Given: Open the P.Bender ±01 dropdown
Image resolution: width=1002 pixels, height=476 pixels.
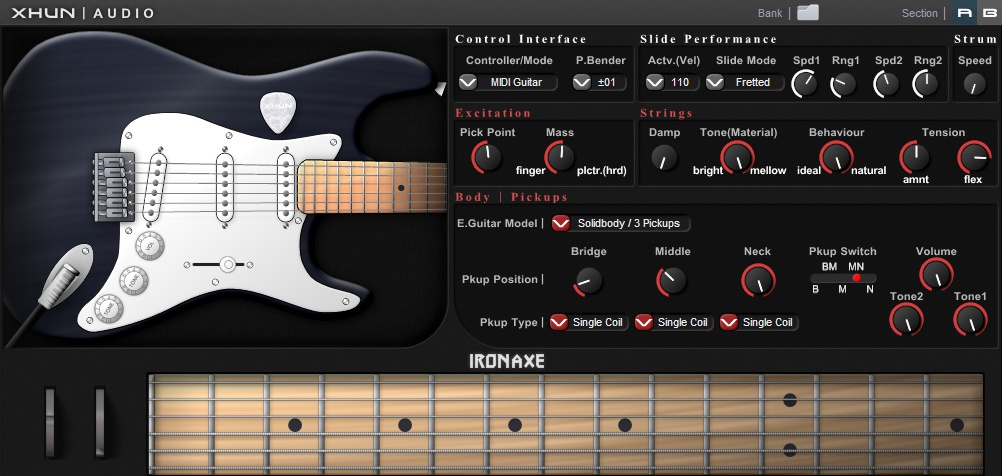Looking at the screenshot, I should 599,82.
